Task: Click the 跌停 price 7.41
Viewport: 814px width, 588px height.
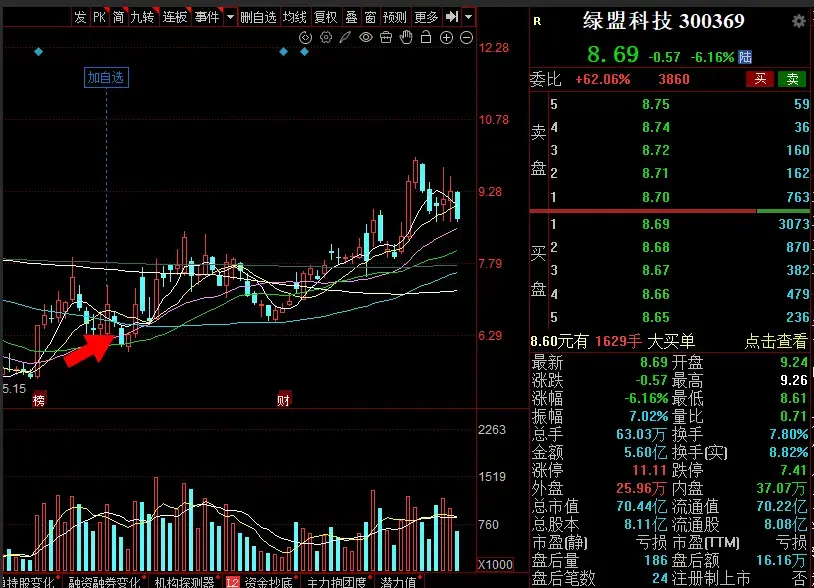Action: click(794, 471)
